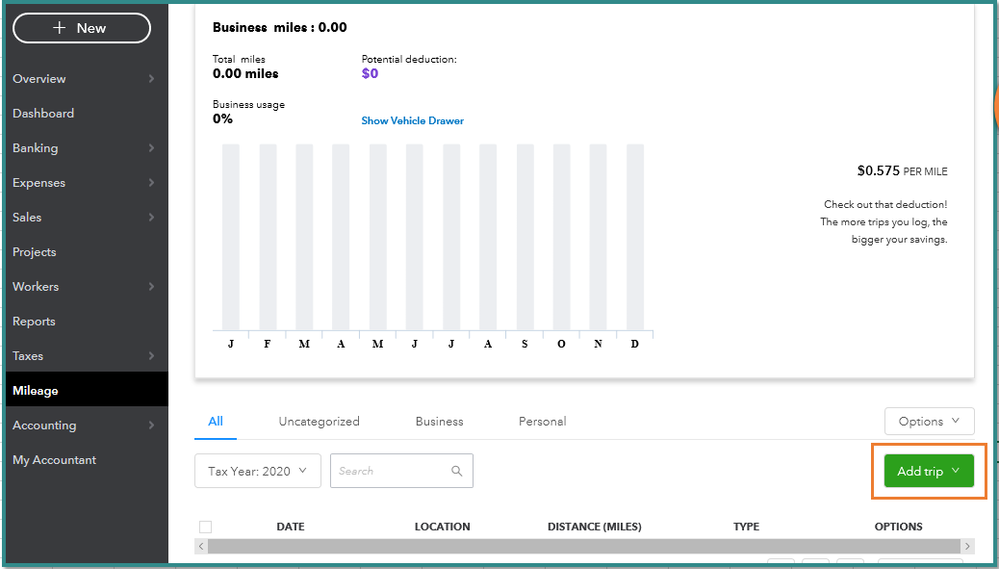The width and height of the screenshot is (999, 569).
Task: Click the horizontal scrollbar track
Action: [584, 546]
